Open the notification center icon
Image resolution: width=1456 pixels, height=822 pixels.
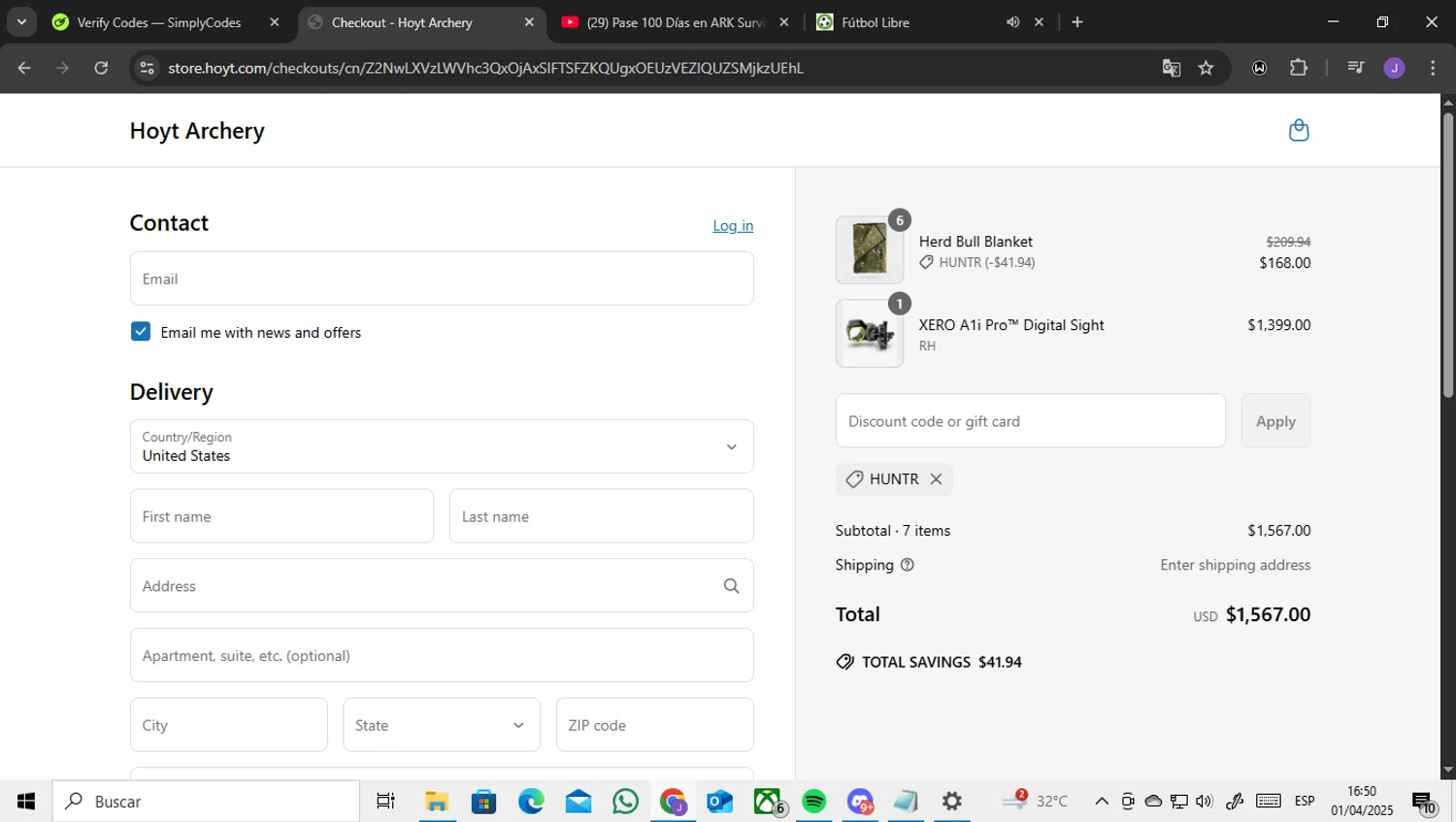coord(1423,803)
